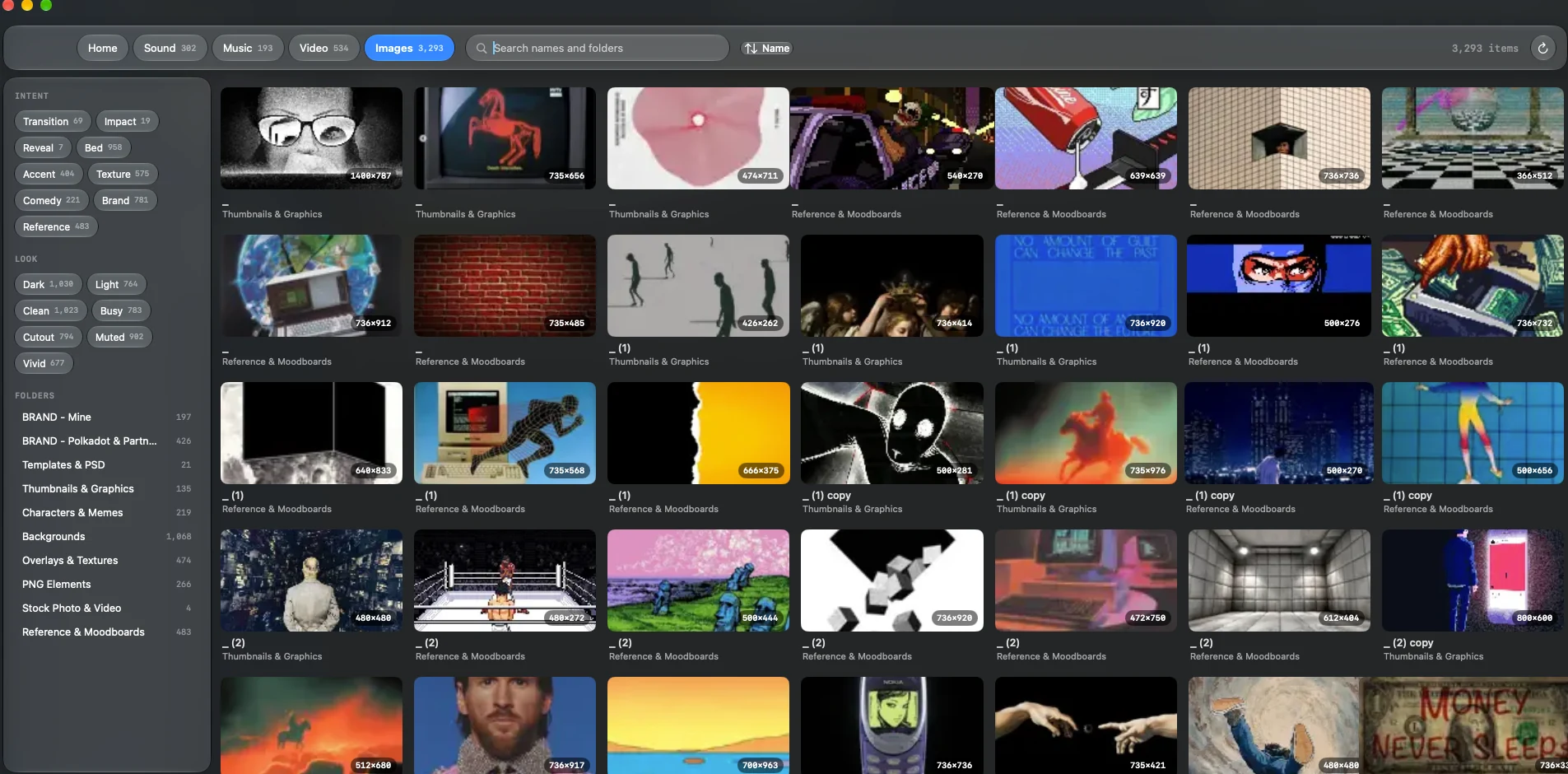Toggle the Accent intent filter
Viewport: 1568px width, 774px height.
click(x=49, y=174)
